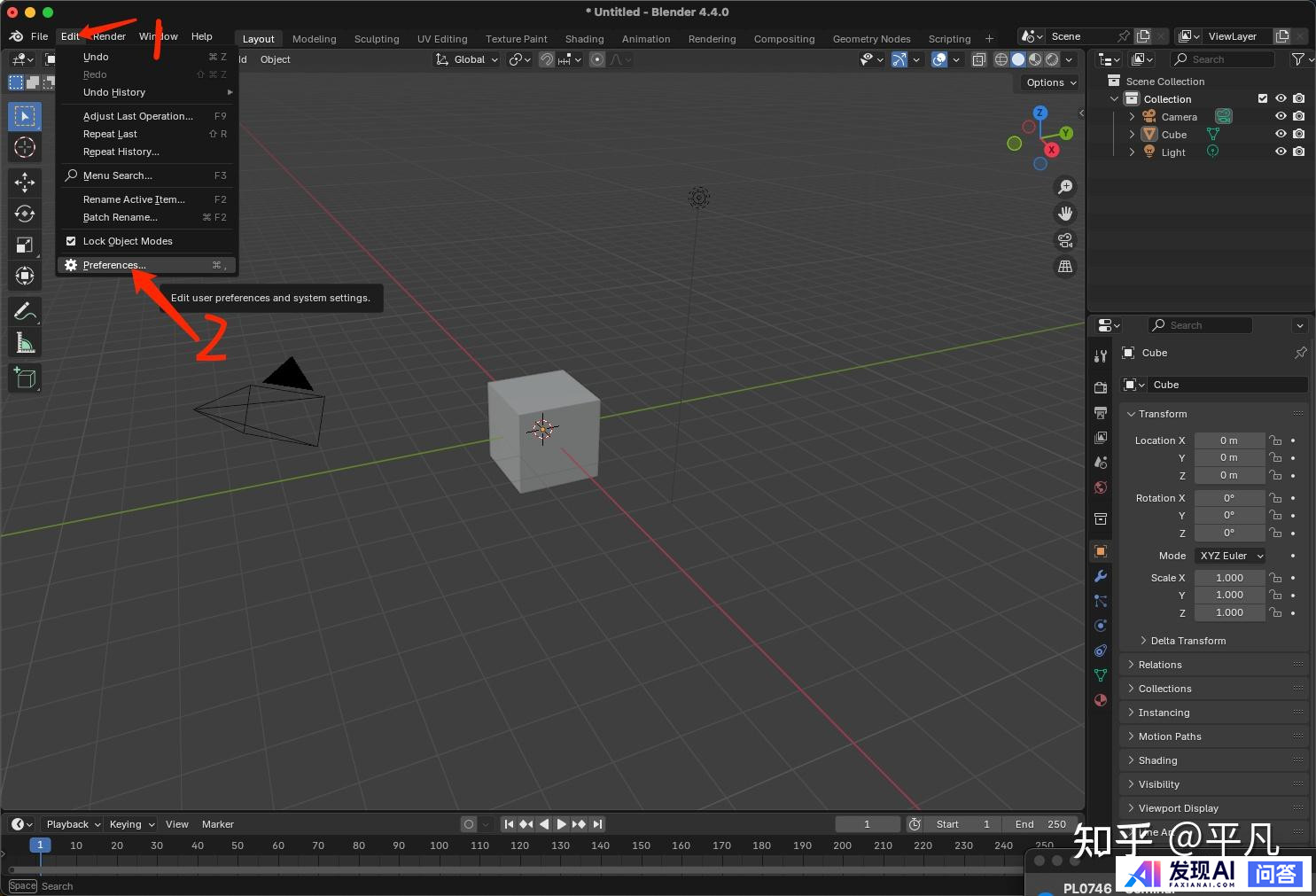Viewport: 1316px width, 896px height.
Task: Open the viewport Options button
Action: [1051, 82]
